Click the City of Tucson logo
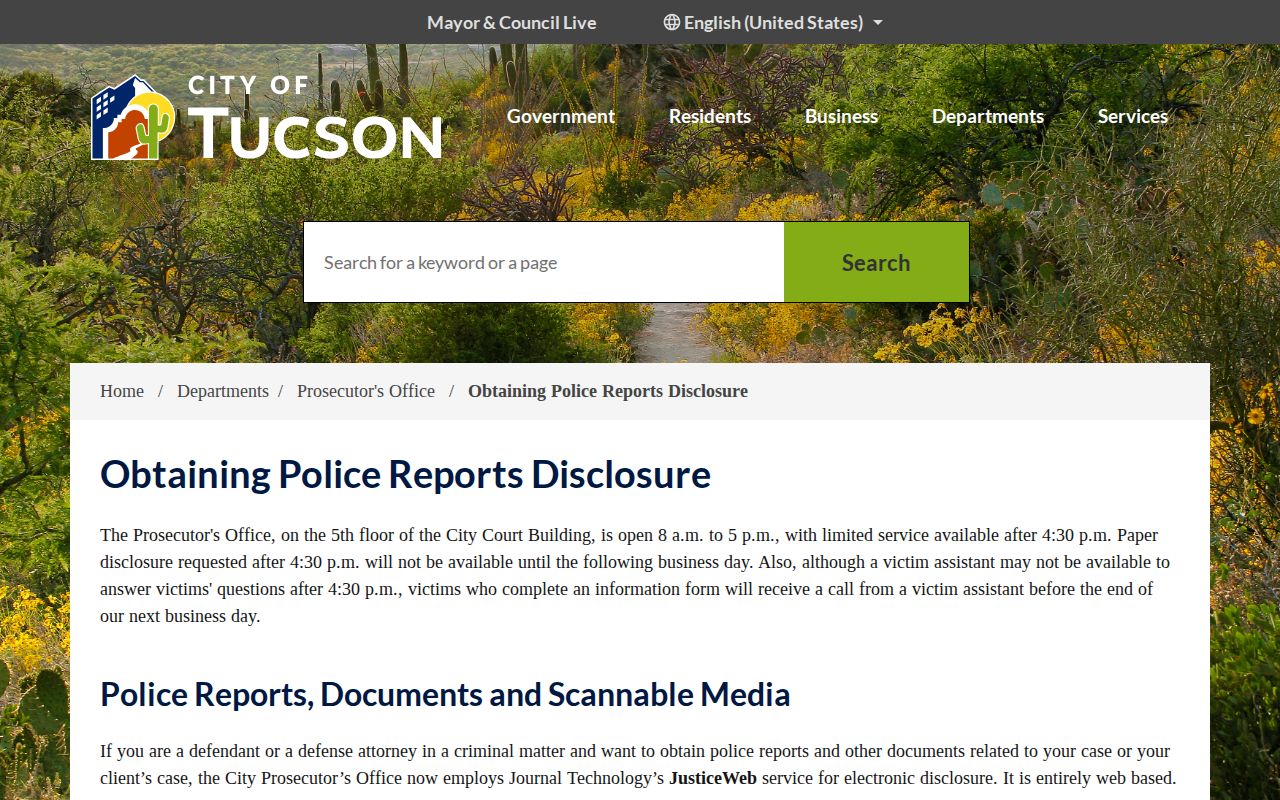This screenshot has width=1280, height=800. pyautogui.click(x=266, y=117)
